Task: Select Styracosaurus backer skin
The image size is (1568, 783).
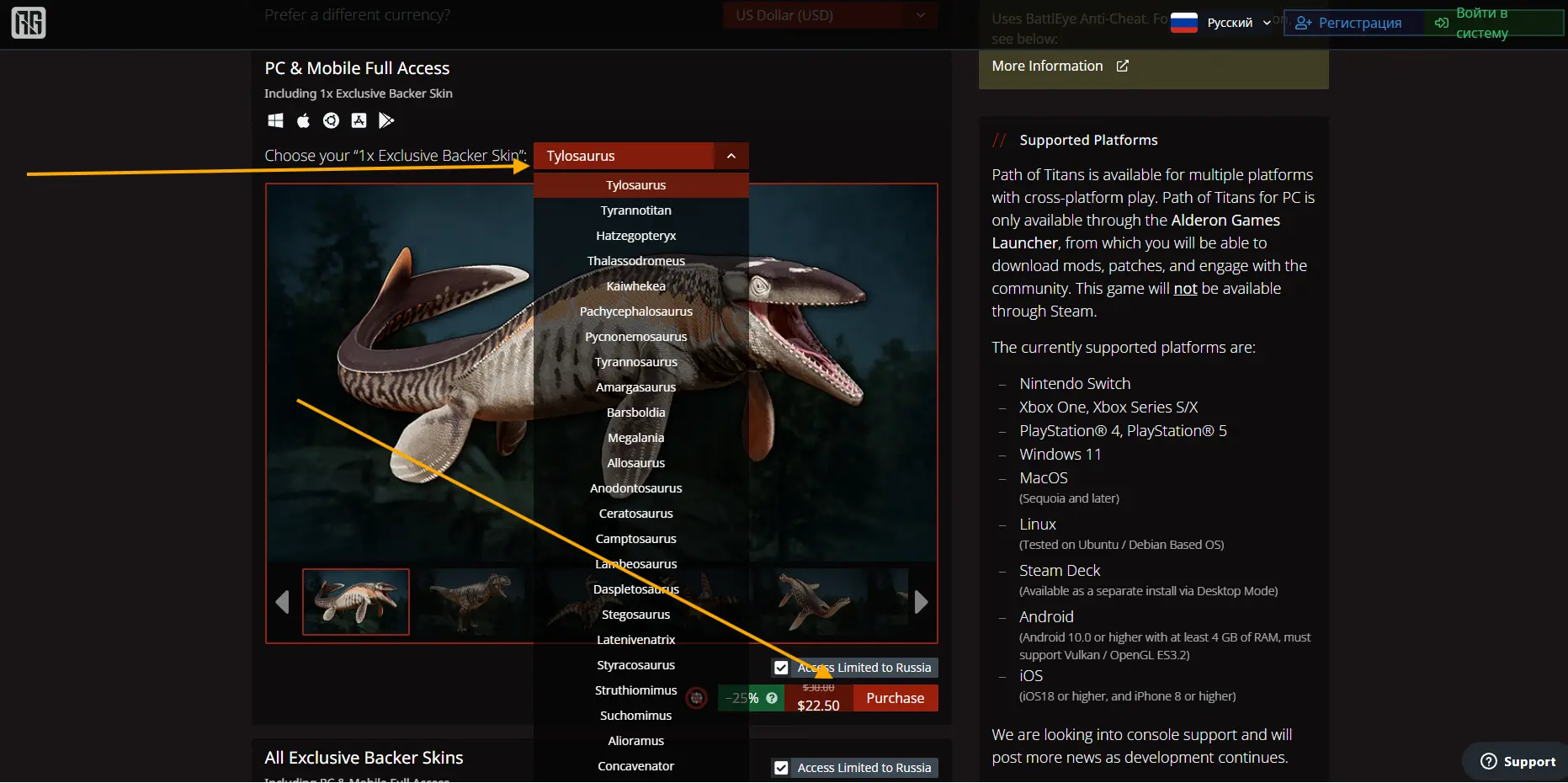Action: pos(641,665)
